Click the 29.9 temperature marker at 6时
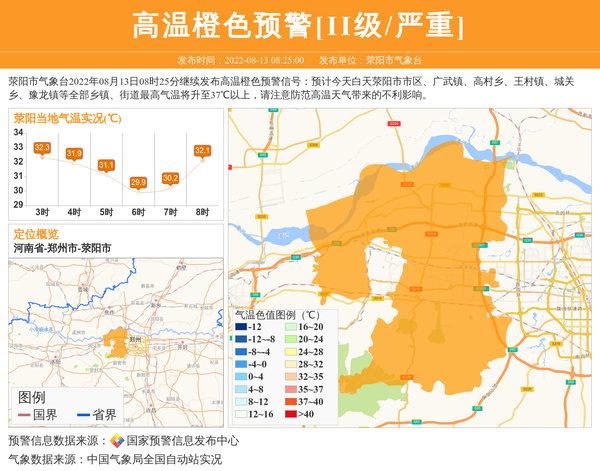 coord(138,182)
